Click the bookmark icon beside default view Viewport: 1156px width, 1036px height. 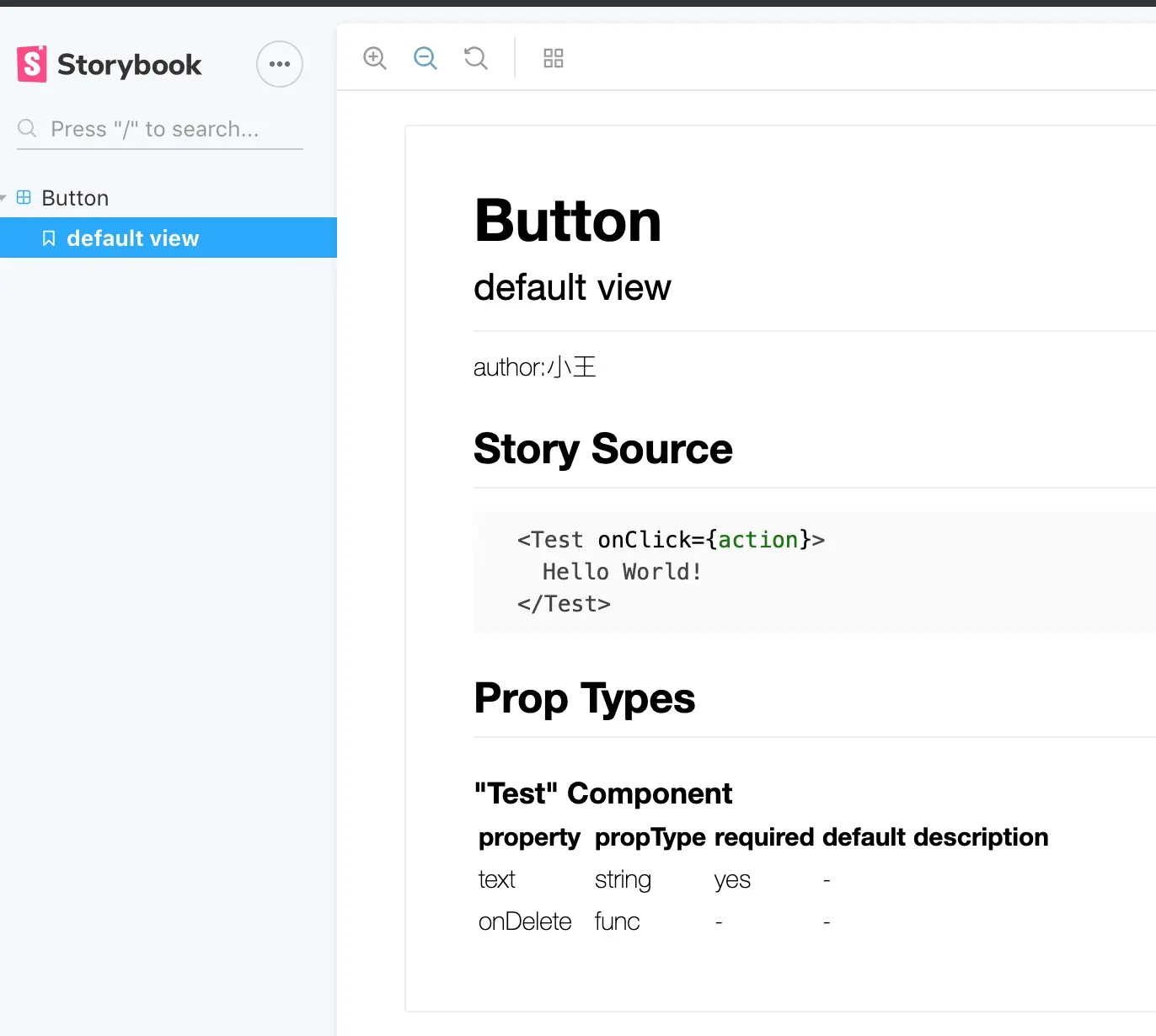tap(49, 238)
